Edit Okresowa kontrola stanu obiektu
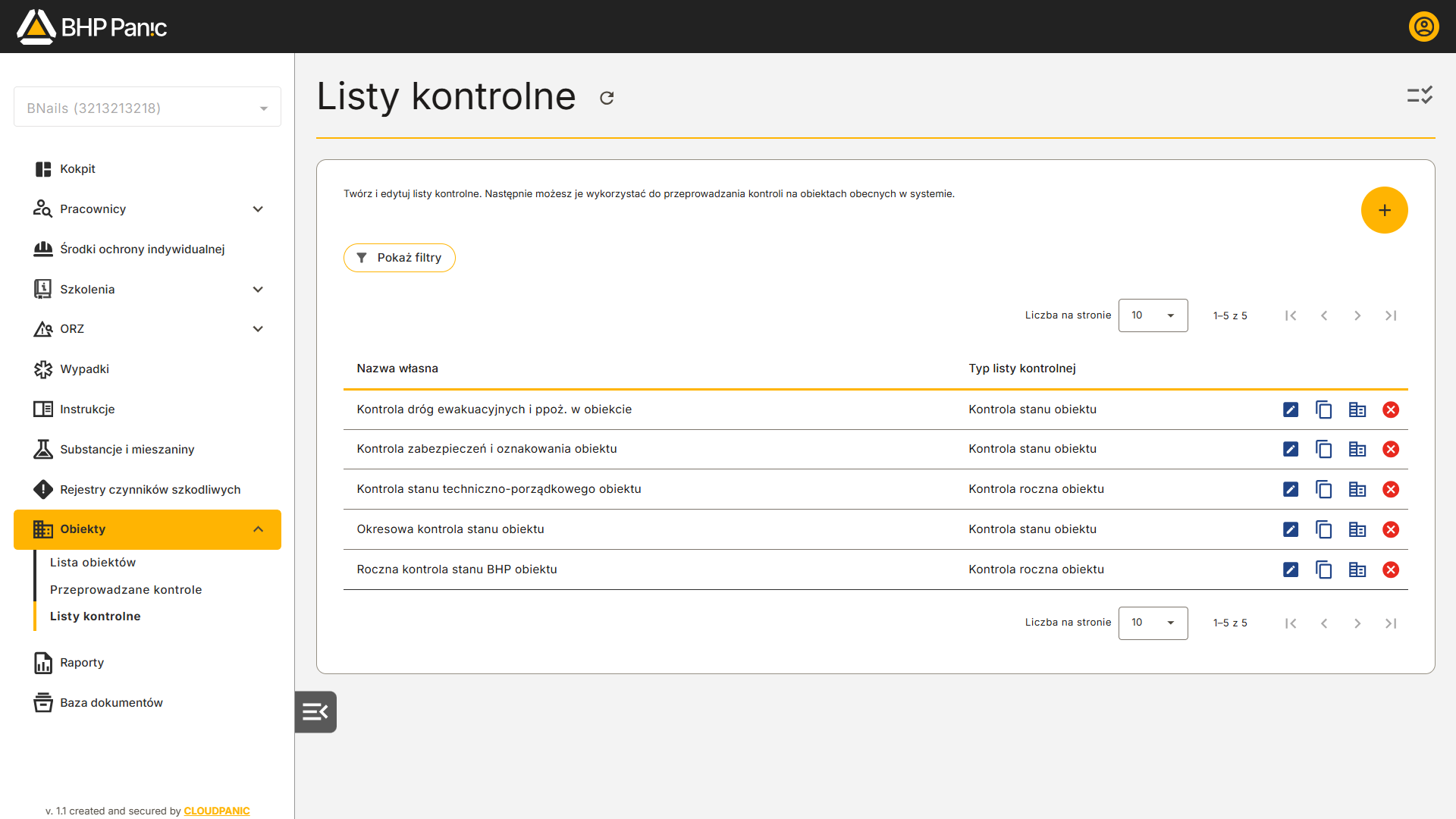Viewport: 1456px width, 819px height. point(1291,529)
